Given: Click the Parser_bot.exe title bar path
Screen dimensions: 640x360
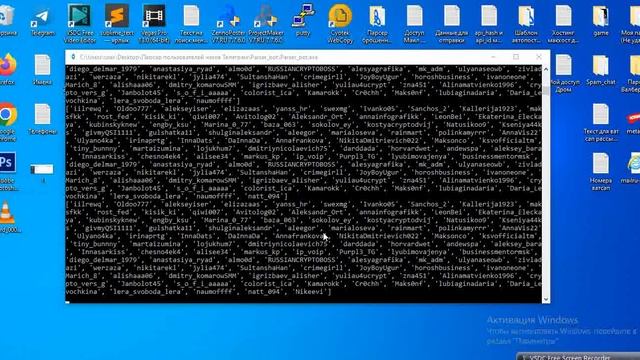Looking at the screenshot, I should (198, 57).
